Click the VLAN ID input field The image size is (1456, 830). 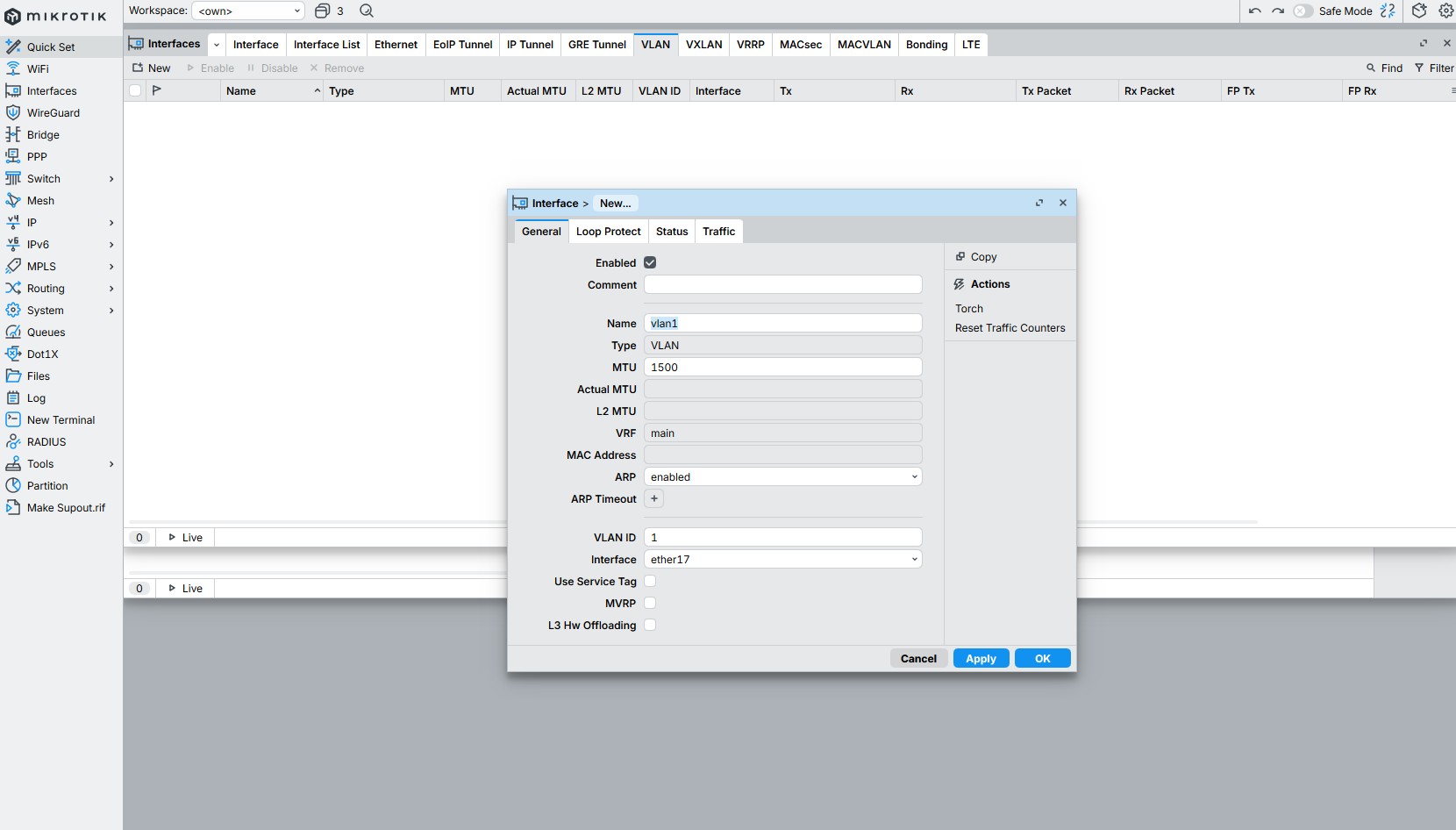tap(782, 537)
